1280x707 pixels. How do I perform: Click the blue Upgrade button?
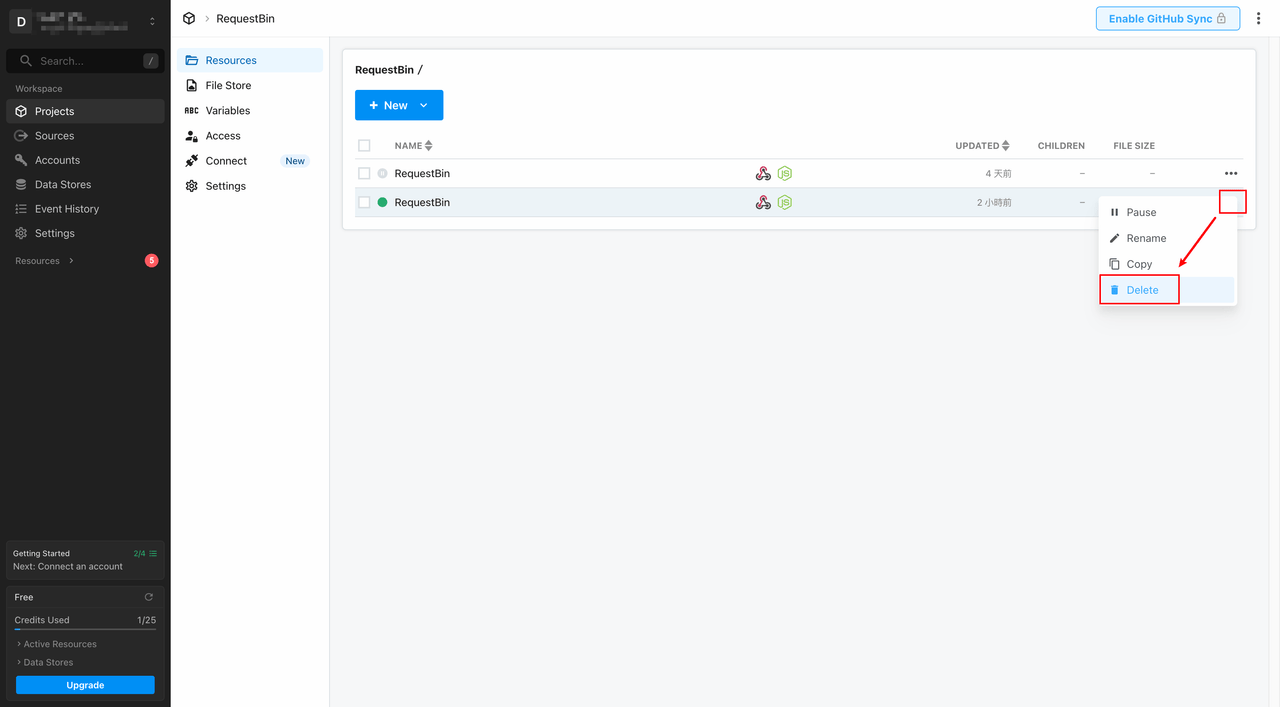85,685
